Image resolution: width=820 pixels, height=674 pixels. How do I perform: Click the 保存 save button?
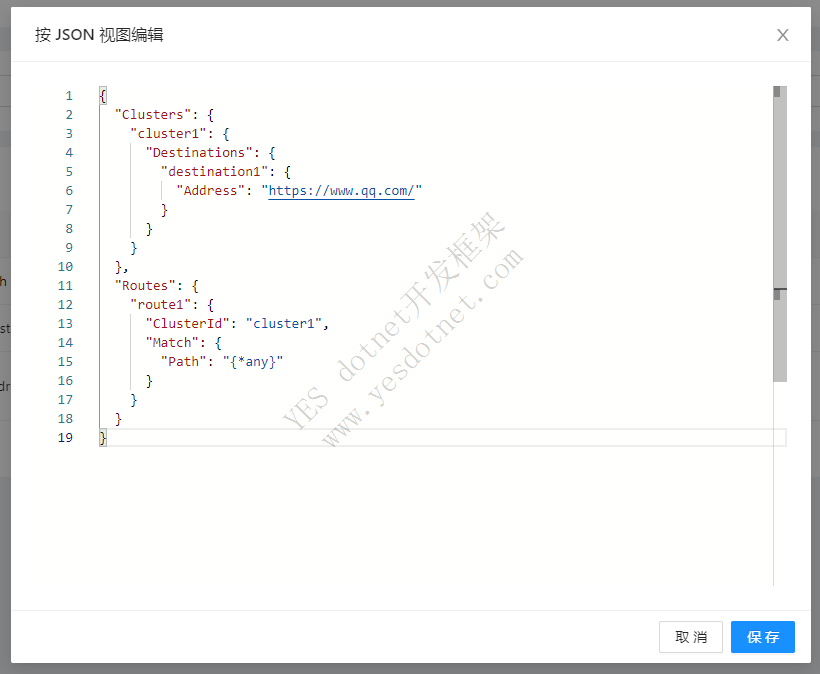762,636
